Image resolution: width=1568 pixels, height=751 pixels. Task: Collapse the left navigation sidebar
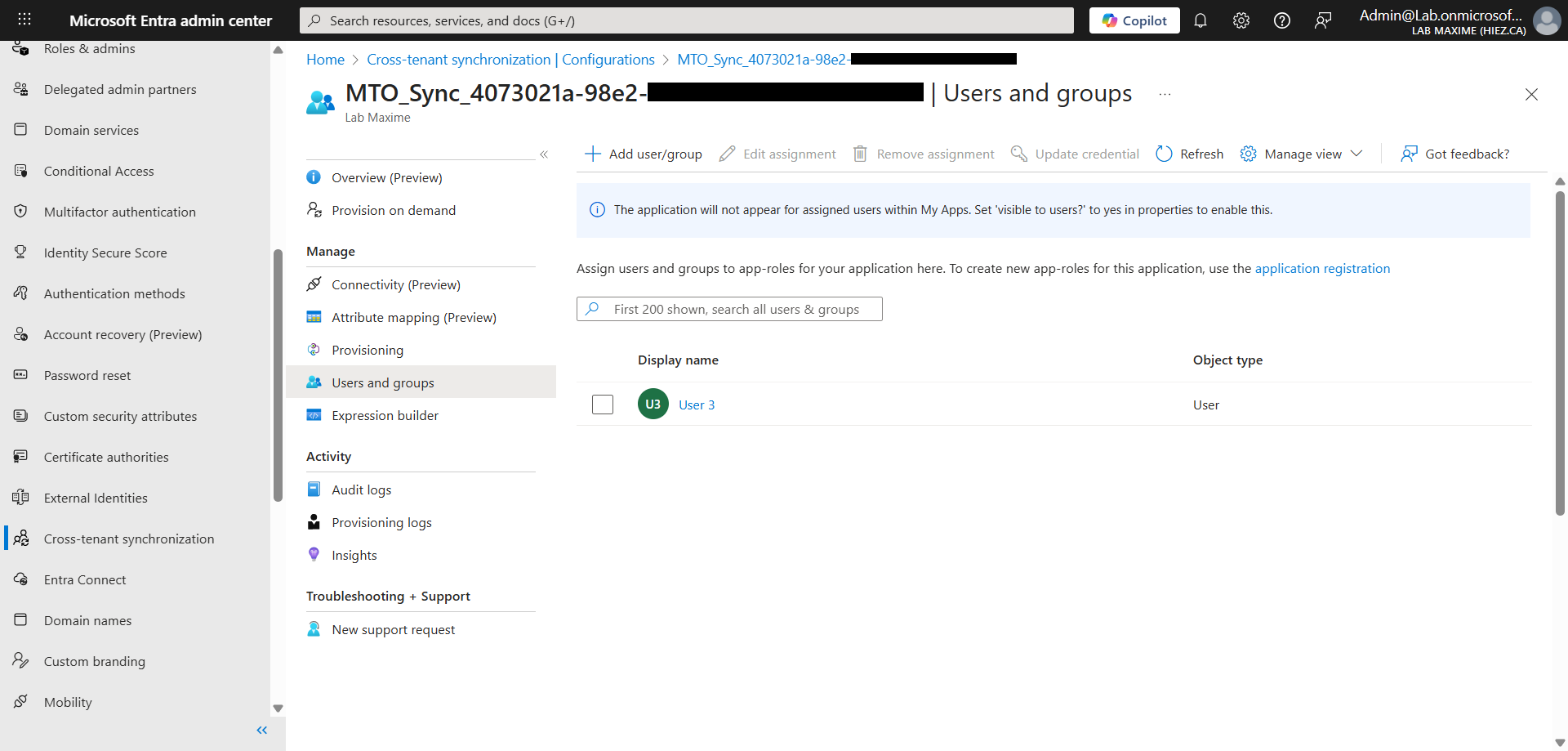click(262, 730)
